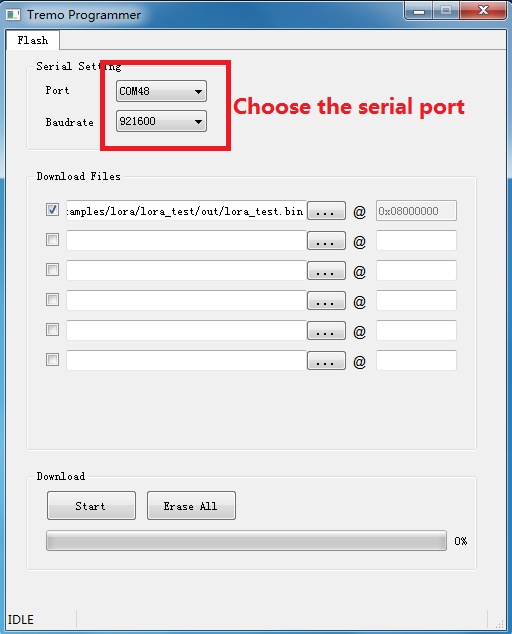The height and width of the screenshot is (634, 512).
Task: Browse for file in first download row
Action: point(326,211)
